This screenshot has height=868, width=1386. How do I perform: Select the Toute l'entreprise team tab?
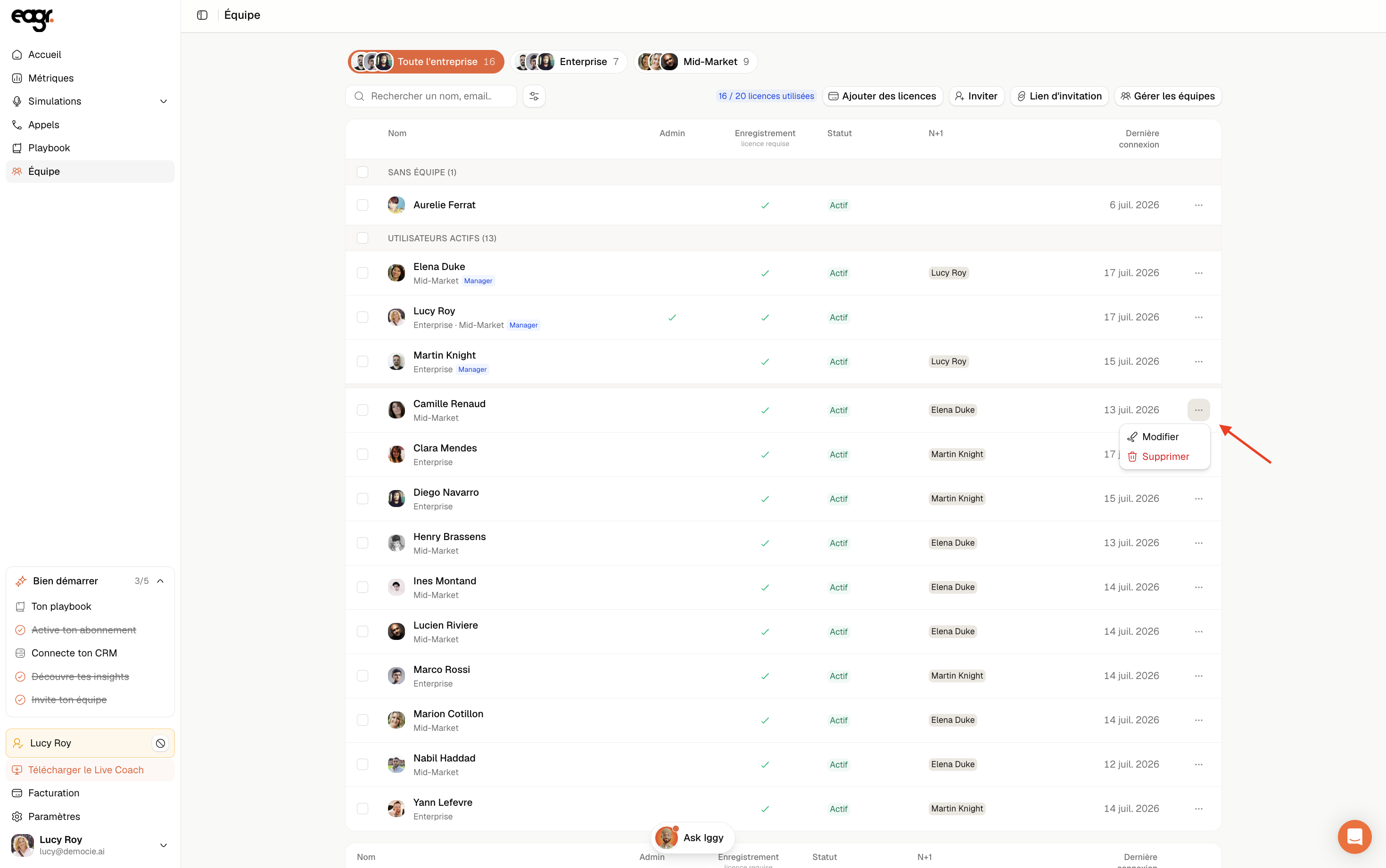coord(425,61)
